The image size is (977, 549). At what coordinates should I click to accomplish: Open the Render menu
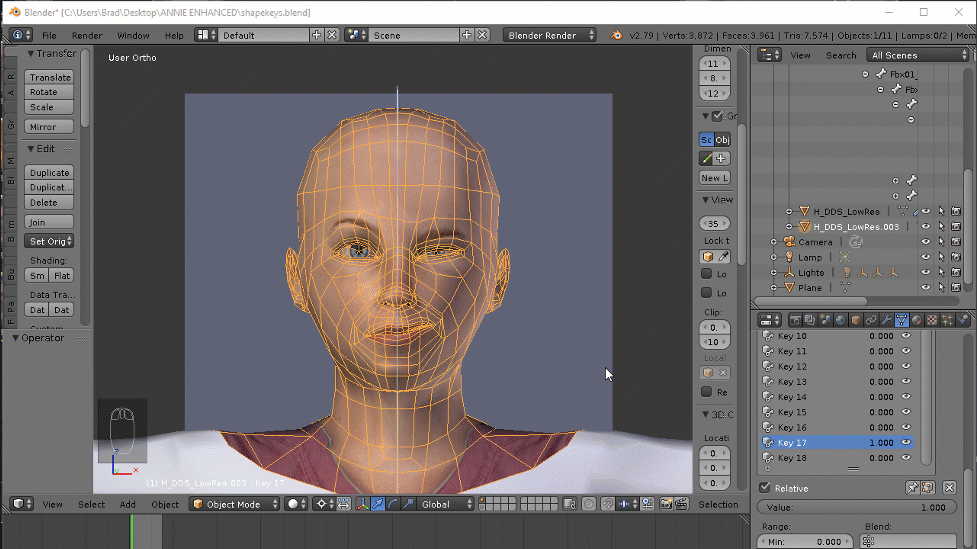(x=87, y=35)
